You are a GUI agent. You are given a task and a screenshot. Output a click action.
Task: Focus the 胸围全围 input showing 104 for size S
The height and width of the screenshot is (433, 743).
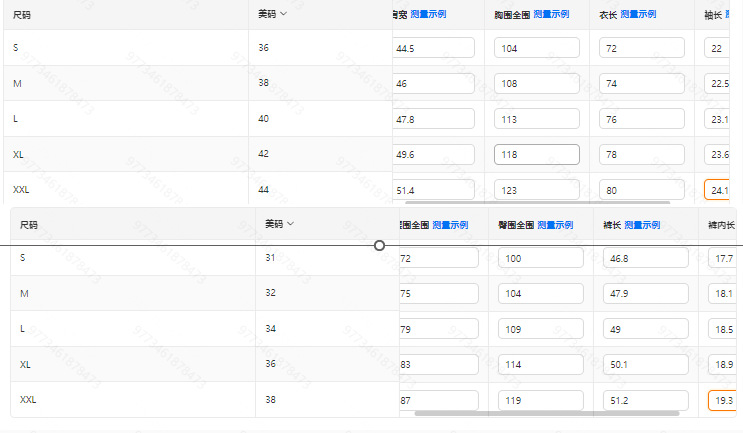tap(537, 48)
